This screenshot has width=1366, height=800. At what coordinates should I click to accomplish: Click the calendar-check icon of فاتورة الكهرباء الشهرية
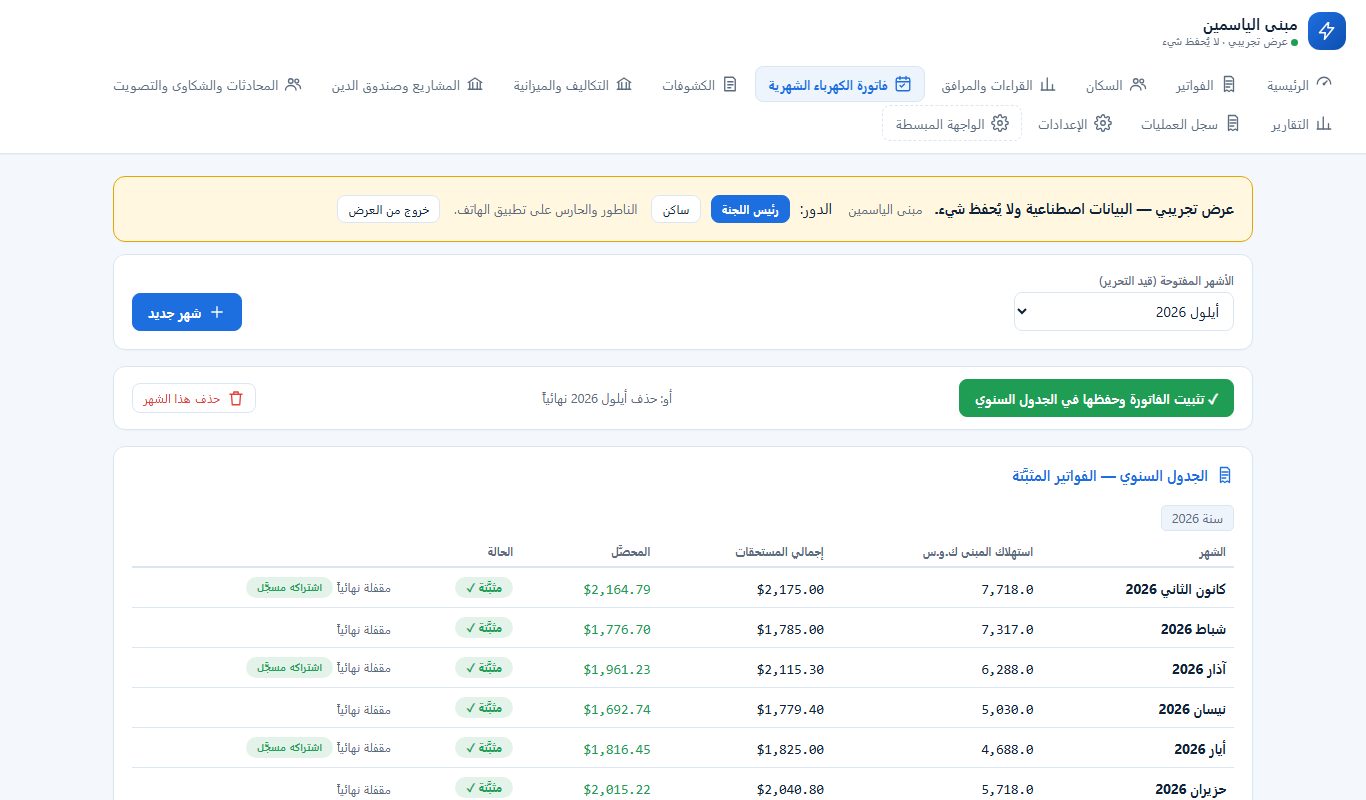[903, 84]
